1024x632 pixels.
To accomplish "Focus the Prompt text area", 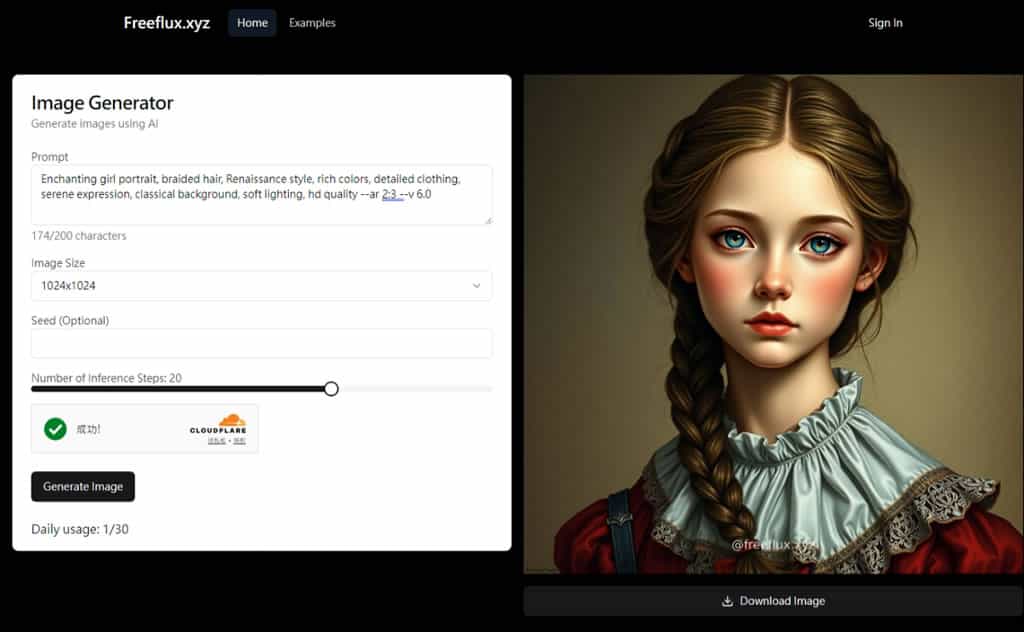I will click(261, 195).
